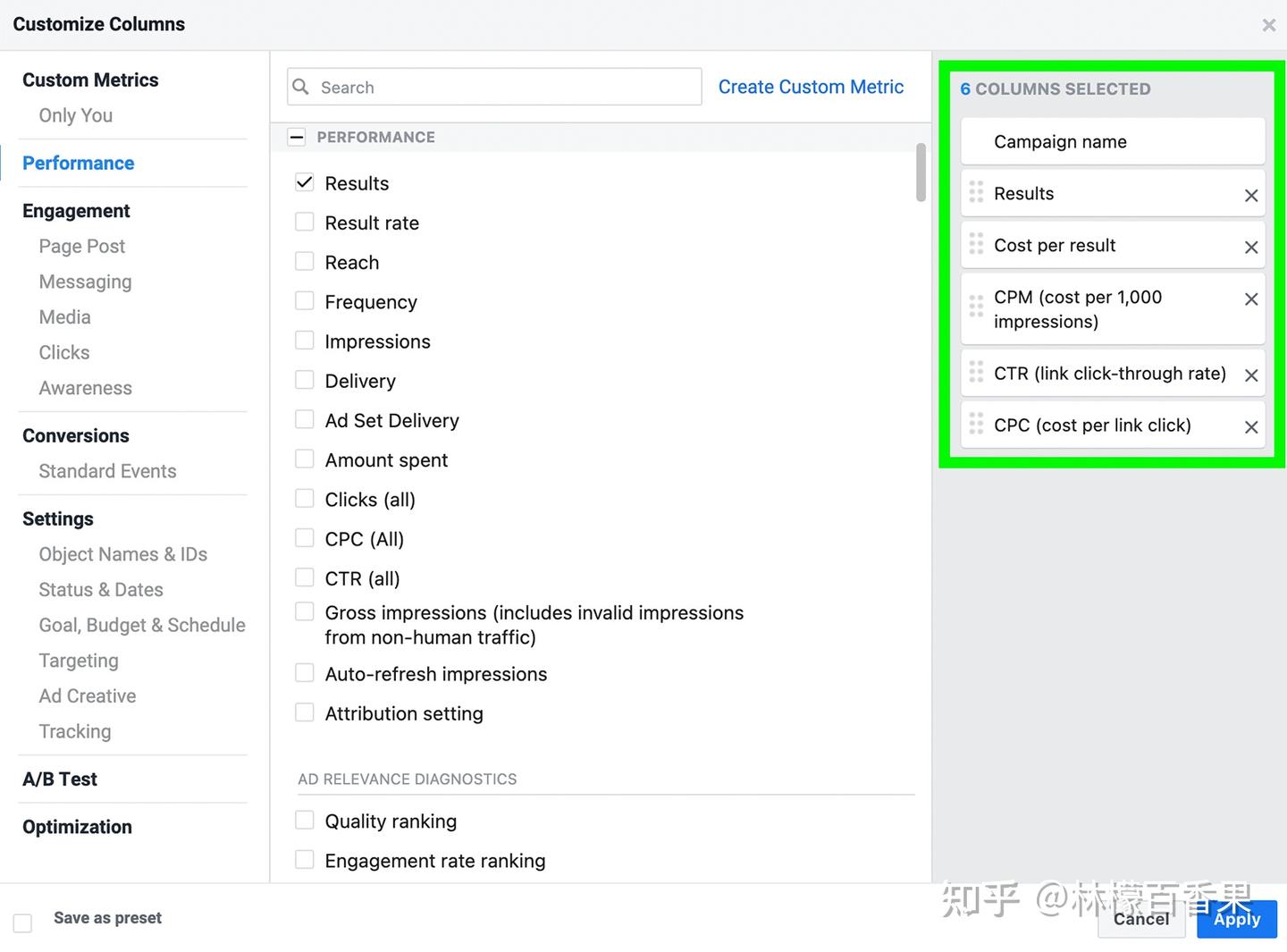The image size is (1287, 952).
Task: Open the Engagement category
Action: [x=76, y=211]
